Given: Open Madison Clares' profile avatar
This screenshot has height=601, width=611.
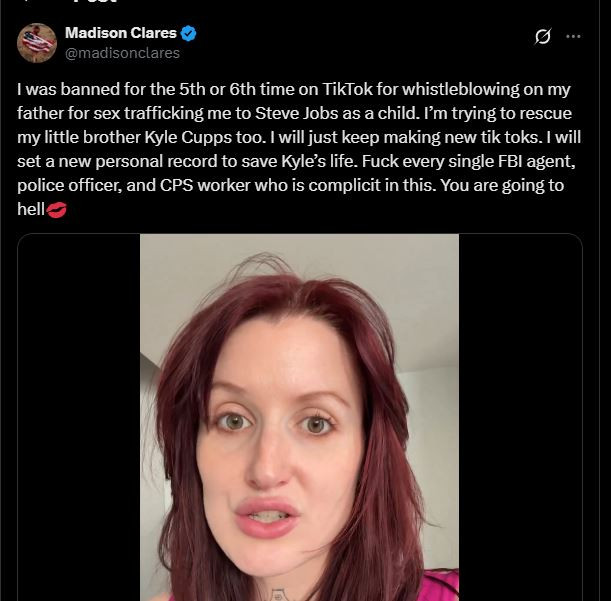Looking at the screenshot, I should [37, 42].
